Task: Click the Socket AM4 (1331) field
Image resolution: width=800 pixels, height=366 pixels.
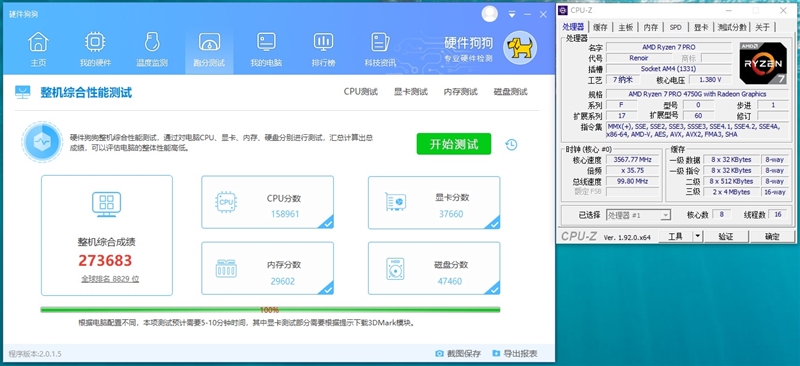Action: 668,69
